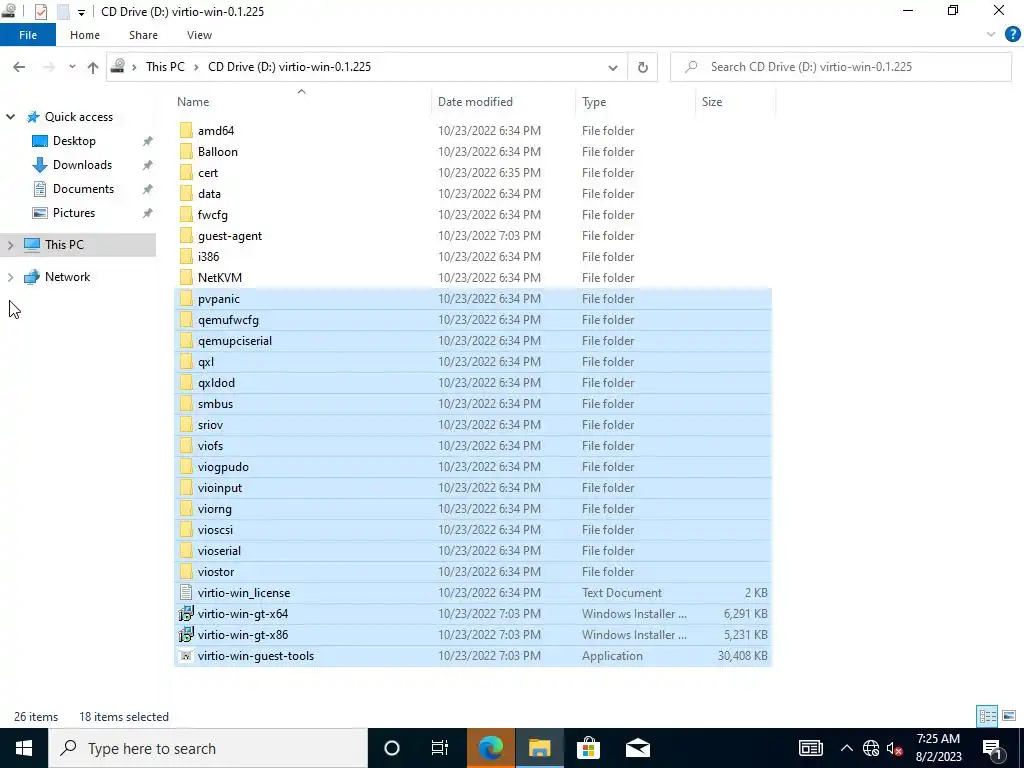Open the notification center icon
1024x768 pixels.
click(992, 748)
